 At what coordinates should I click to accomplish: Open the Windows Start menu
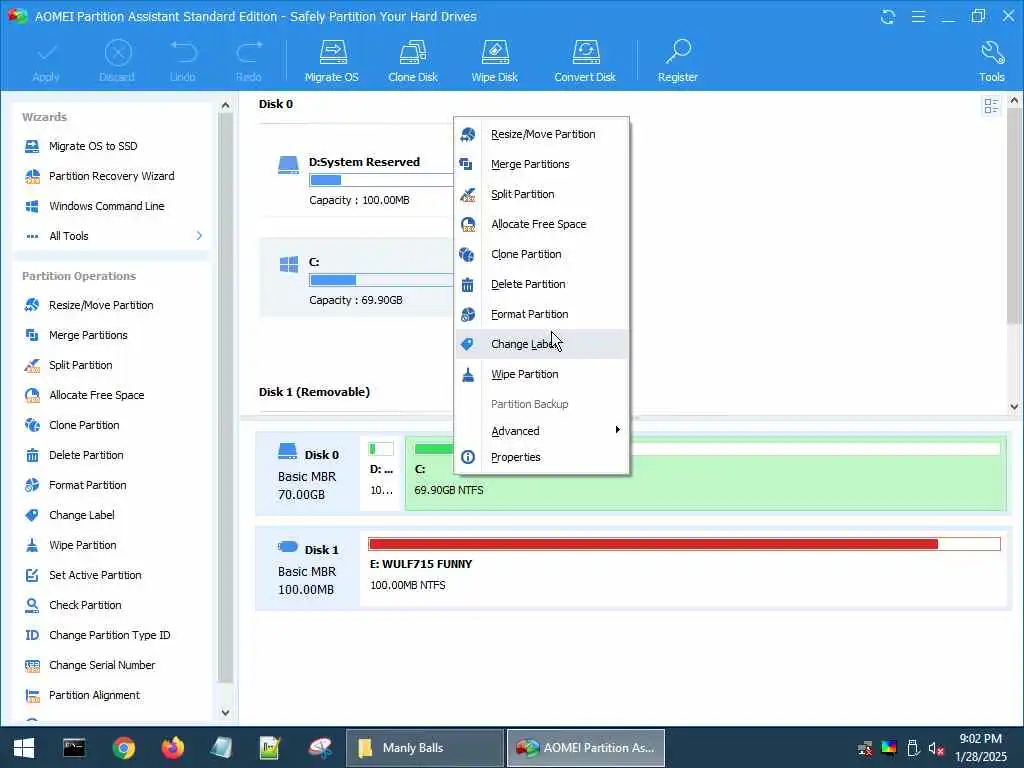24,748
